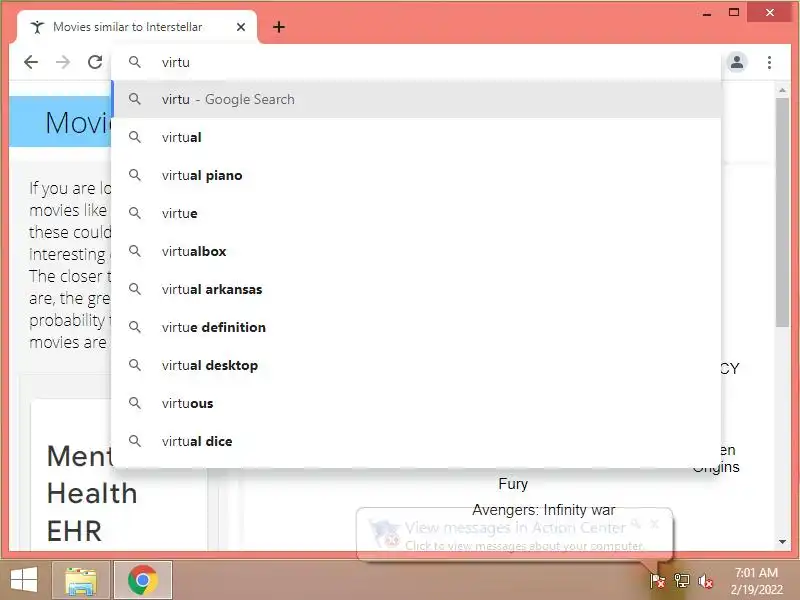Choose the virtue definition suggestion
Image resolution: width=800 pixels, height=600 pixels.
click(416, 327)
